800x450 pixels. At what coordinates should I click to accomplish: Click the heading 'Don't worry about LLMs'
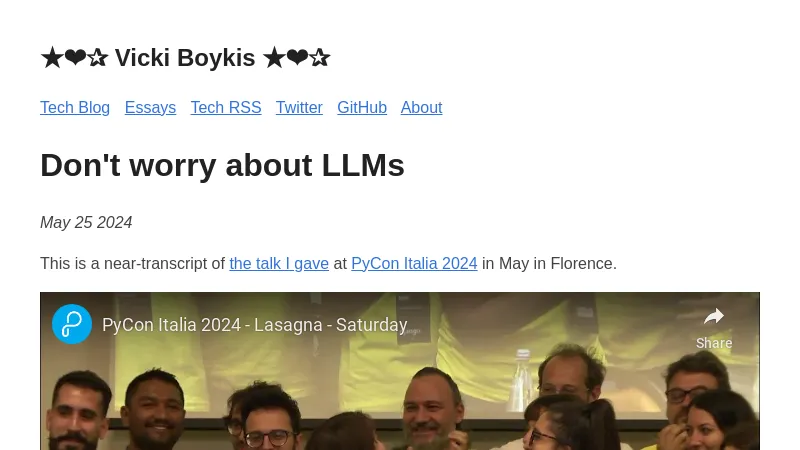pyautogui.click(x=222, y=165)
